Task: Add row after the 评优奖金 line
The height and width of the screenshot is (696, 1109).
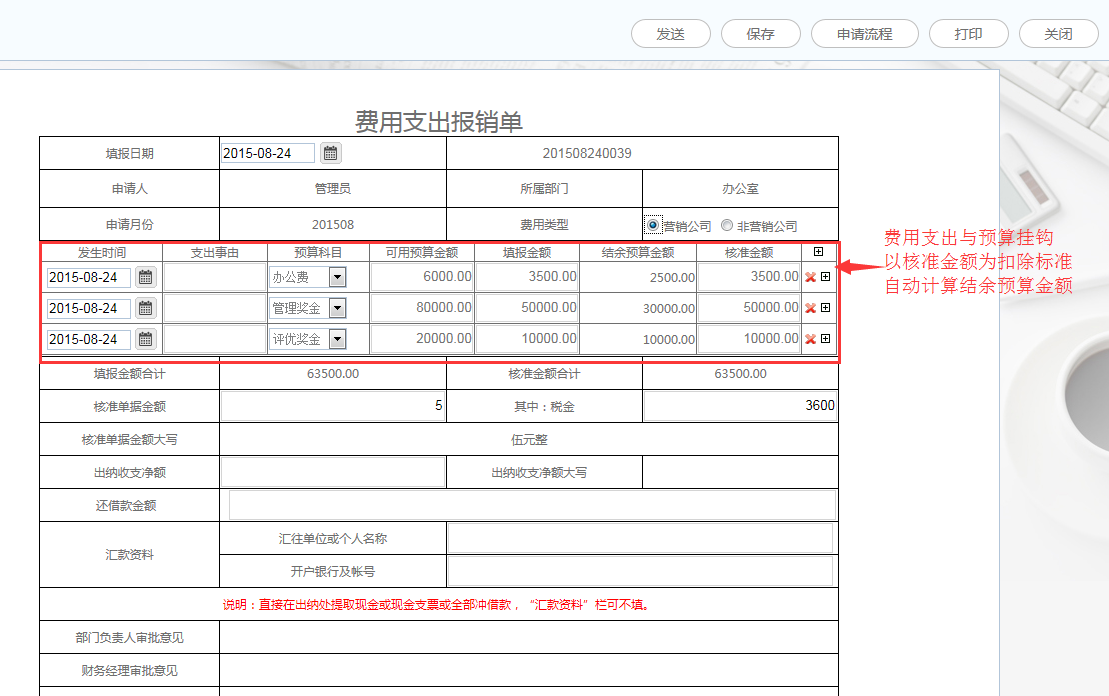Action: (x=825, y=339)
